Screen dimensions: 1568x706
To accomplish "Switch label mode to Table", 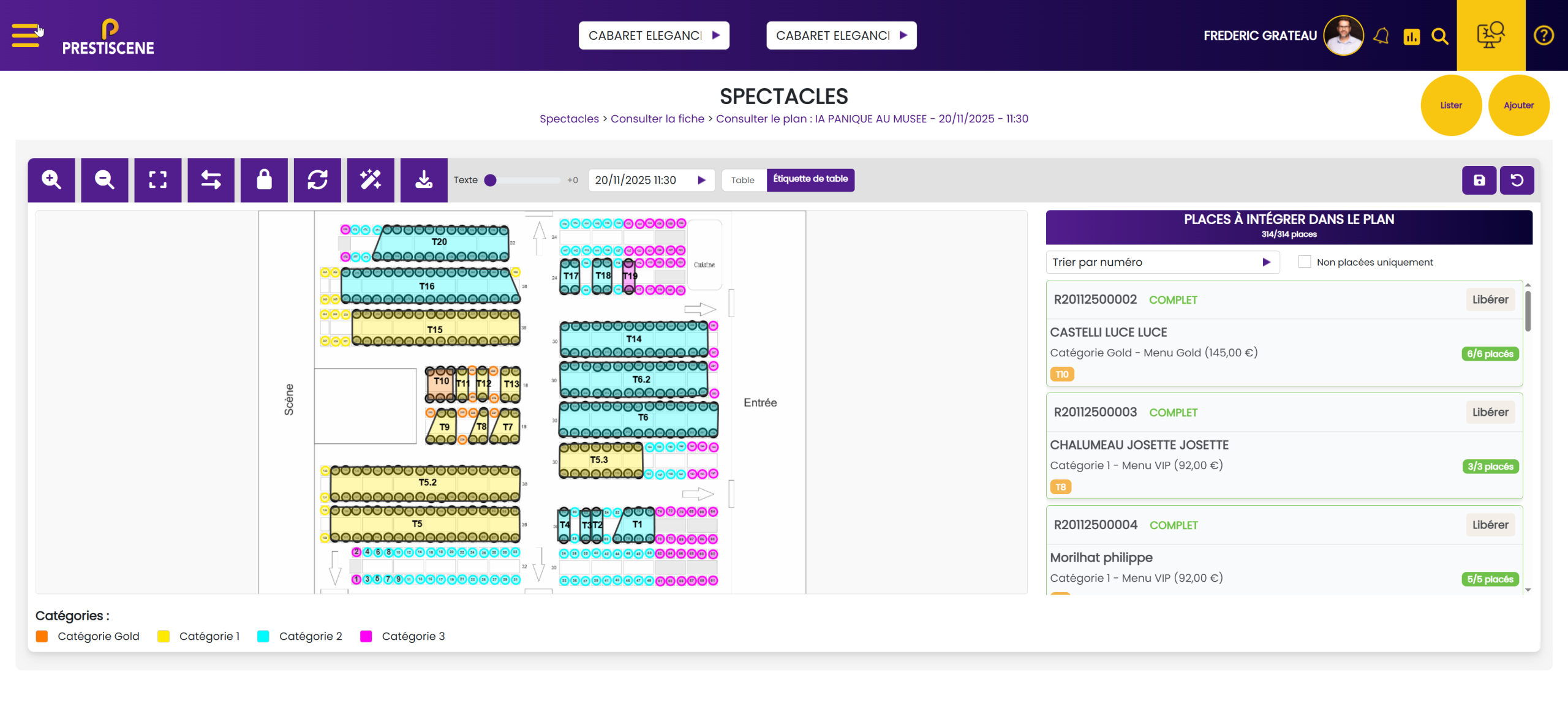I will pyautogui.click(x=743, y=180).
